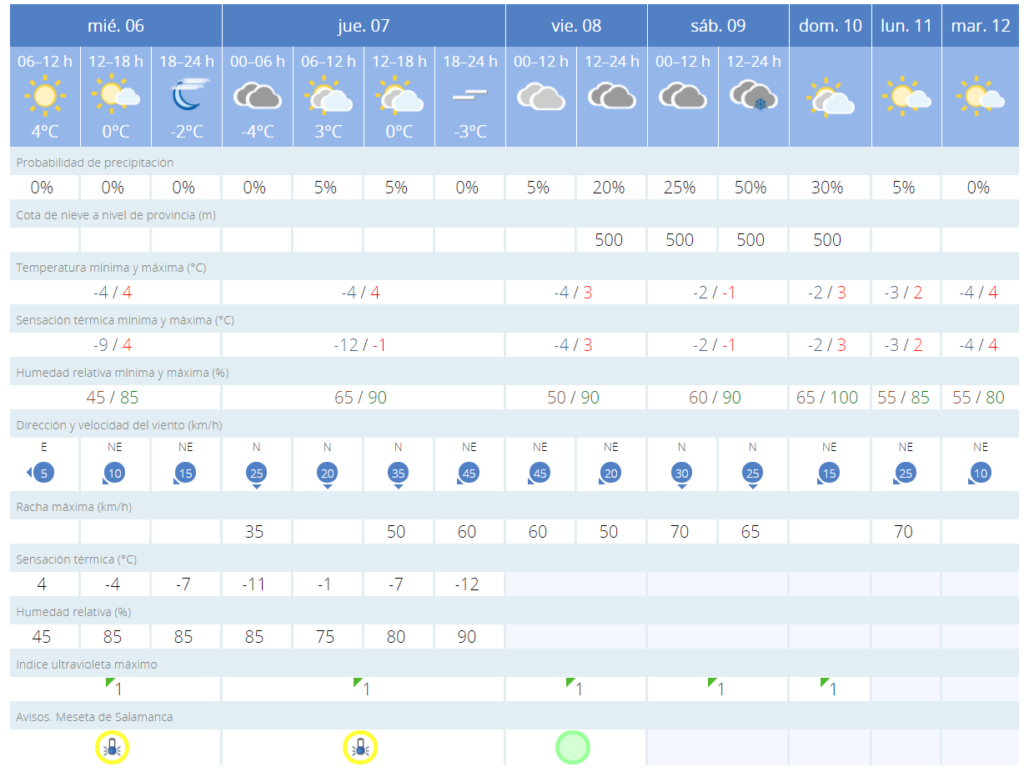
Task: Select the "55 / 80" humidity value
Action: [x=978, y=398]
